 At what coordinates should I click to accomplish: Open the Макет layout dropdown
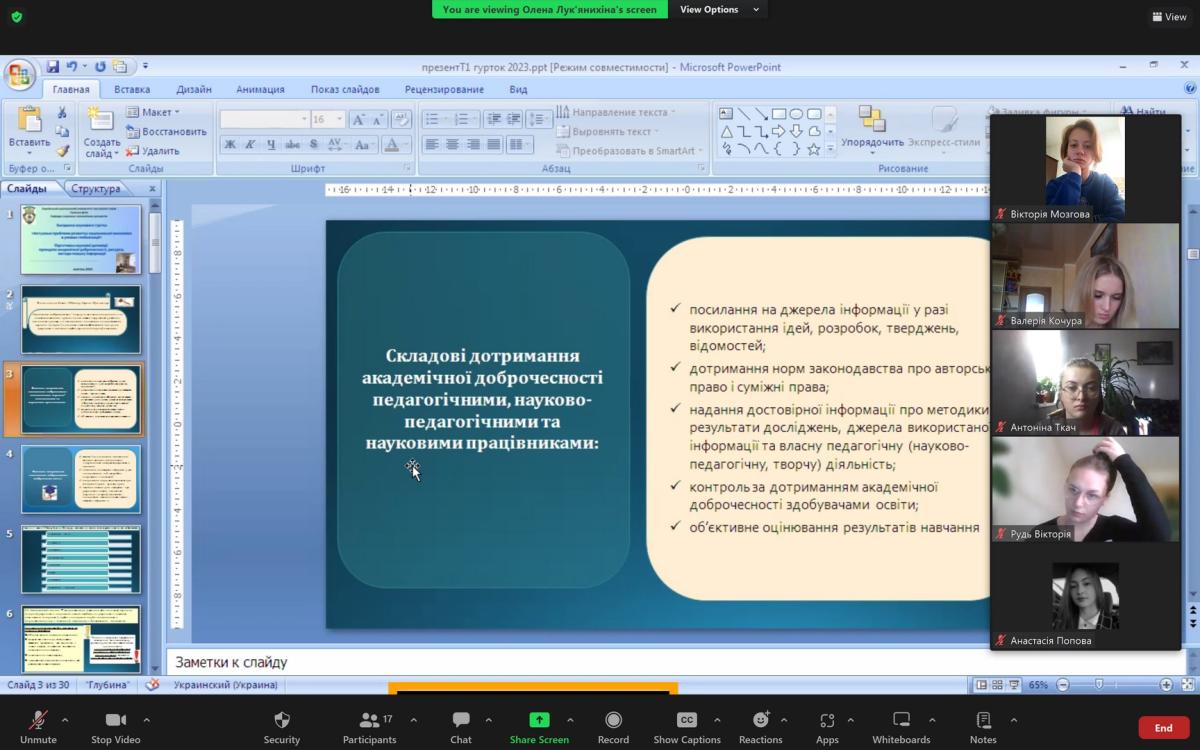(x=160, y=112)
